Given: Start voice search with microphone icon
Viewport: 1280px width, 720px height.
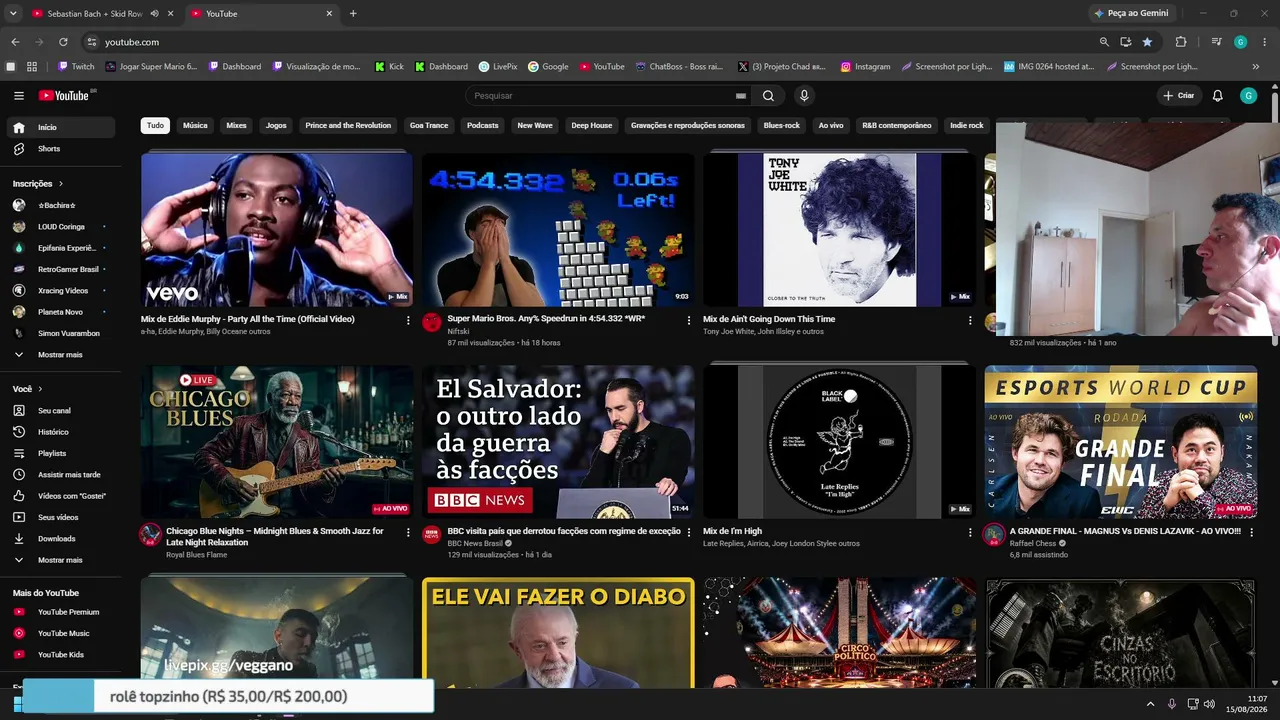Looking at the screenshot, I should click(x=804, y=96).
